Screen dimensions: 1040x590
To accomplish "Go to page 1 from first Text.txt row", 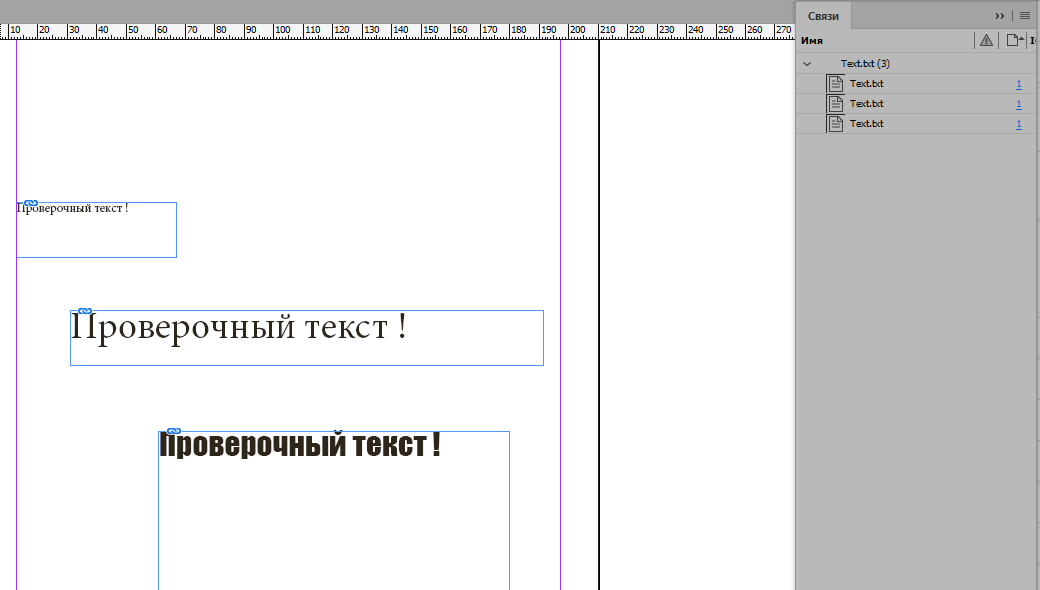I will 1019,84.
